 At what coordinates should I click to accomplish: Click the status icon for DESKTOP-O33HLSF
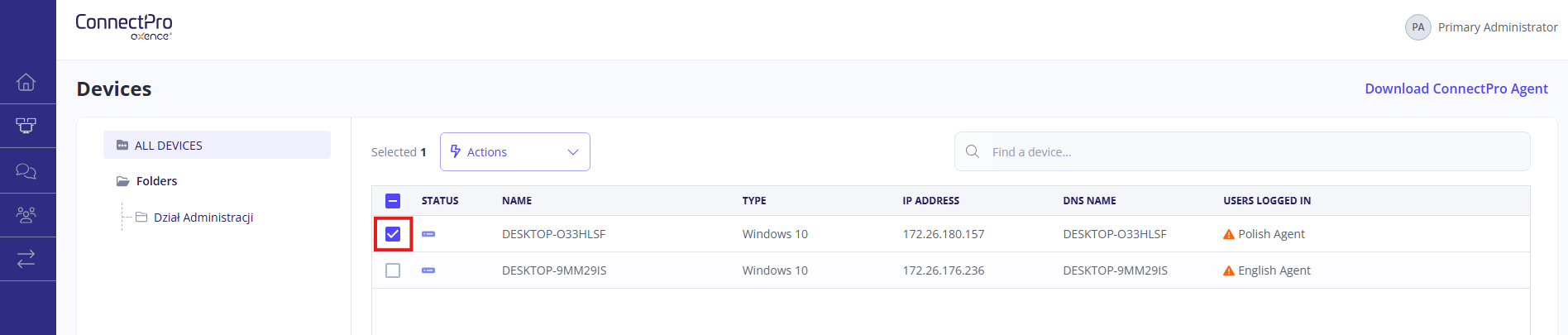click(x=428, y=234)
